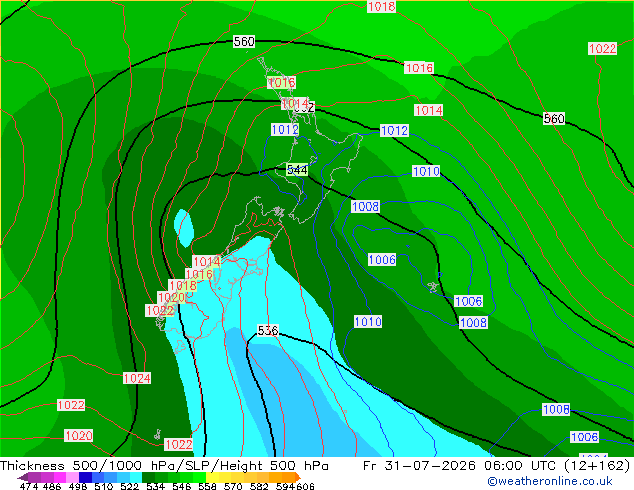
Task: Select the legend value 582
Action: point(259,486)
